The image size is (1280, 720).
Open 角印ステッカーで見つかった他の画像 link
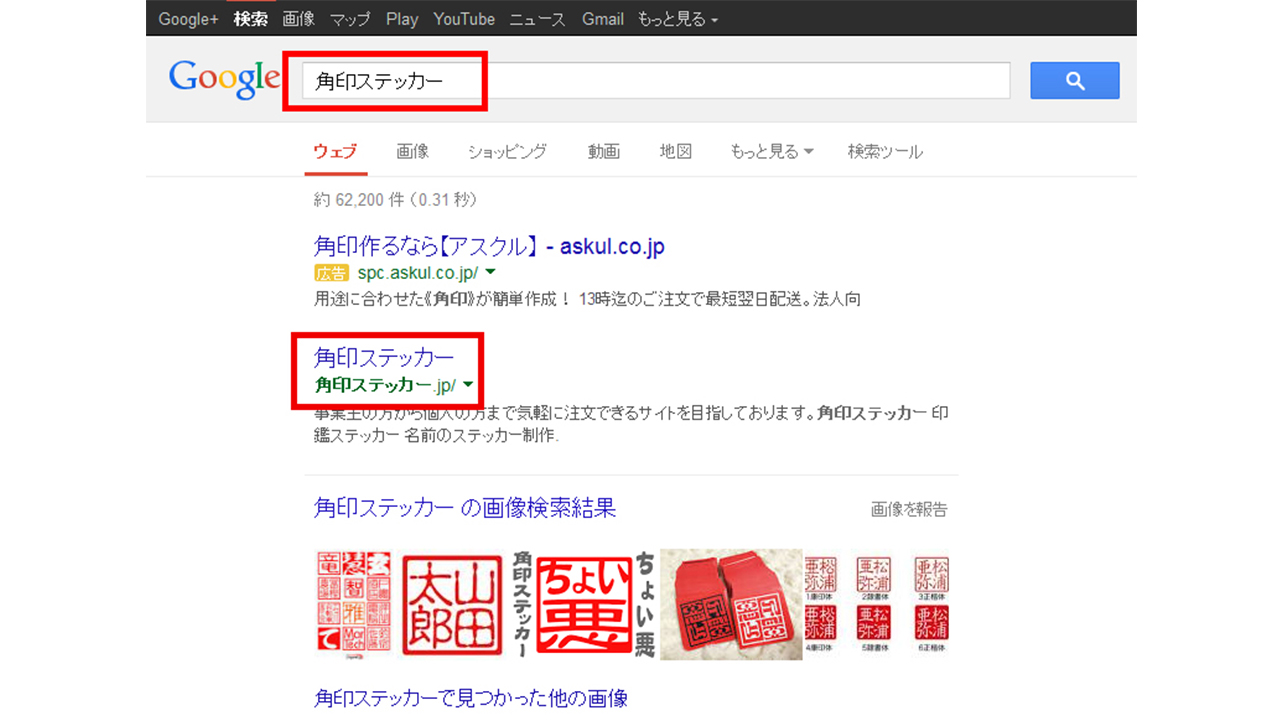click(x=471, y=698)
